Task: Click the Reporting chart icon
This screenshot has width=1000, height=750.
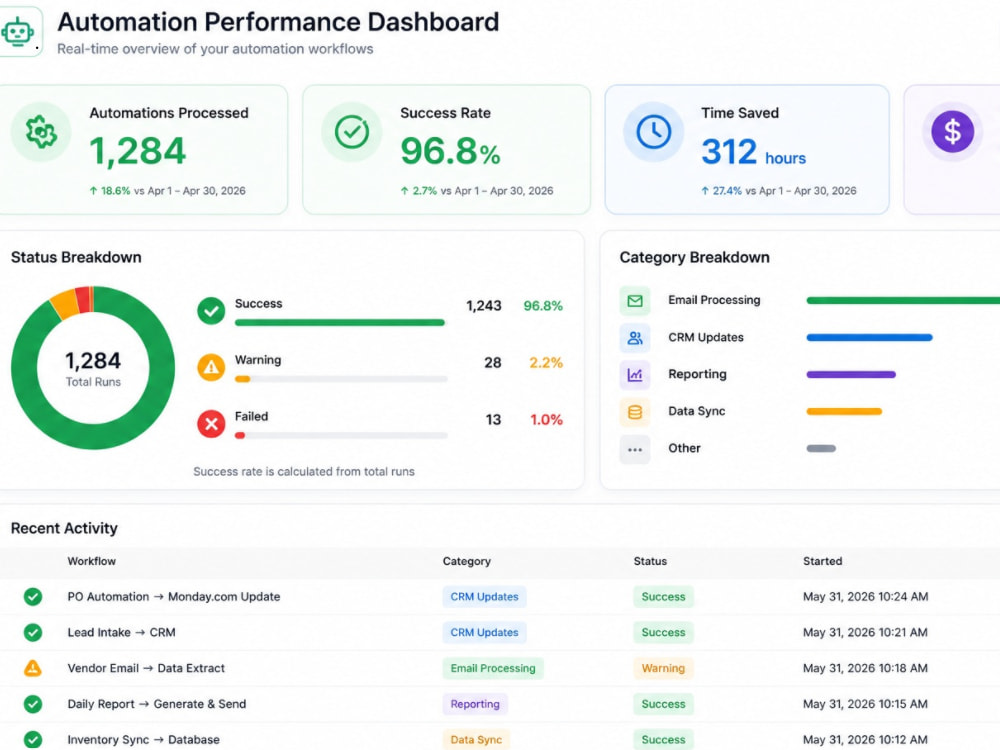Action: tap(635, 375)
